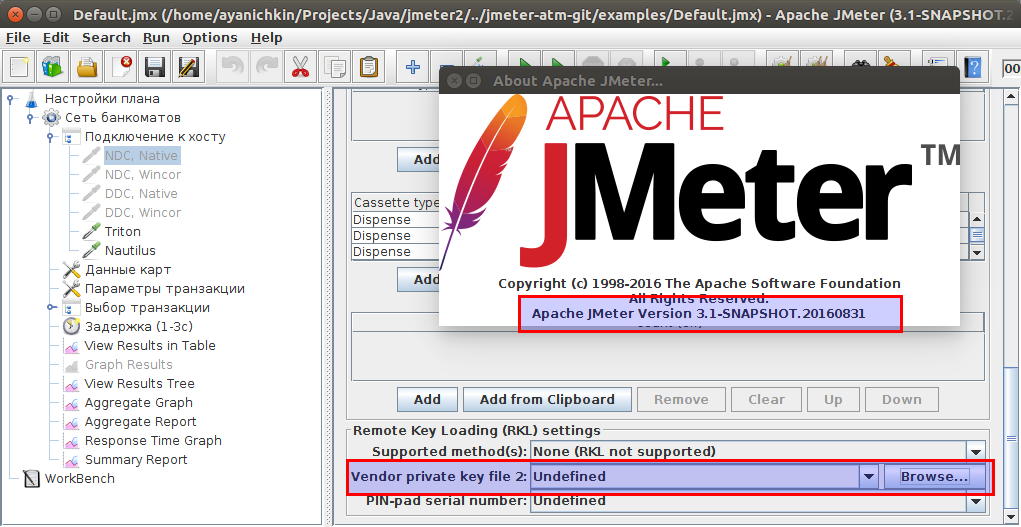Image resolution: width=1021 pixels, height=527 pixels.
Task: Click the Up button
Action: point(833,400)
